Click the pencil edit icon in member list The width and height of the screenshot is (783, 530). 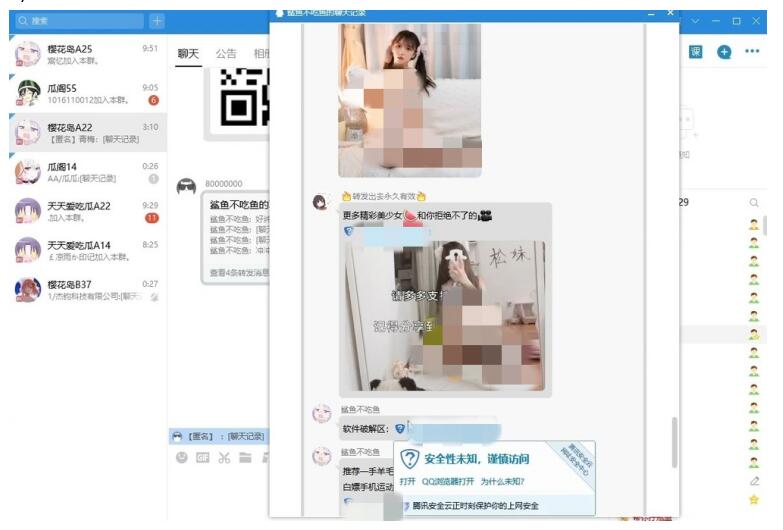[x=754, y=481]
